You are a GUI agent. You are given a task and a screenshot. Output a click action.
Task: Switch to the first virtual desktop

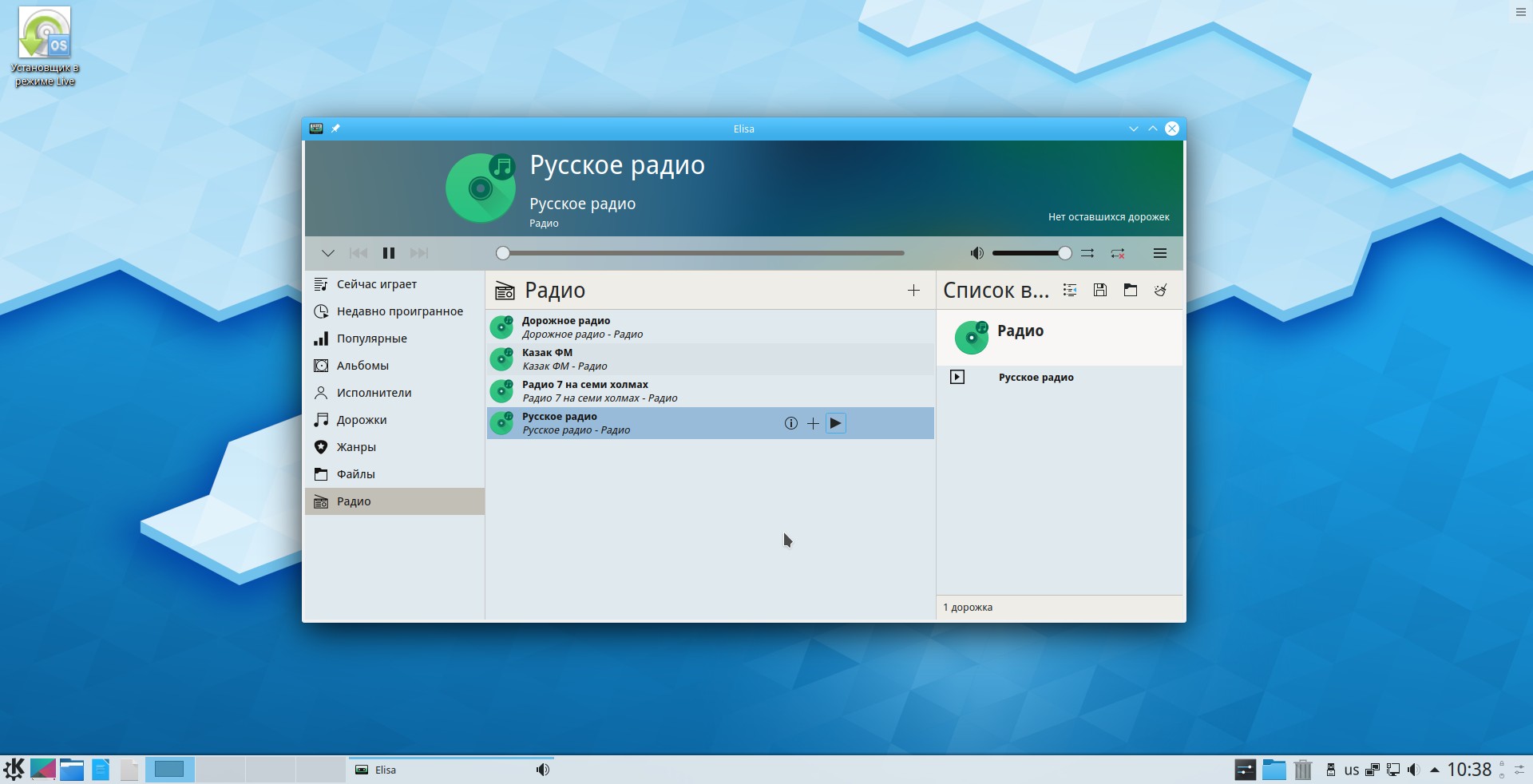point(169,770)
